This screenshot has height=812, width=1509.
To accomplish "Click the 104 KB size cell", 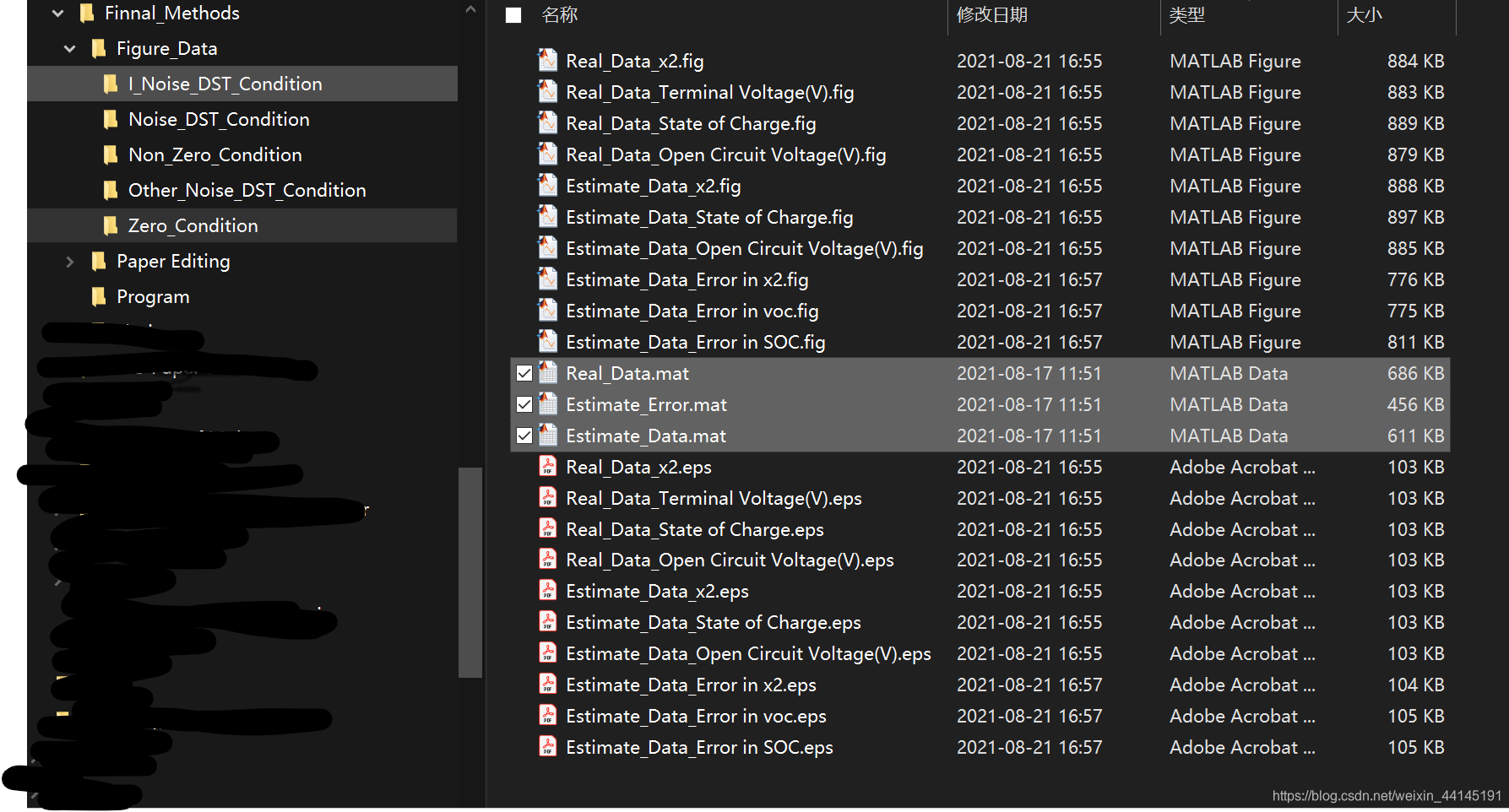I will click(1415, 685).
